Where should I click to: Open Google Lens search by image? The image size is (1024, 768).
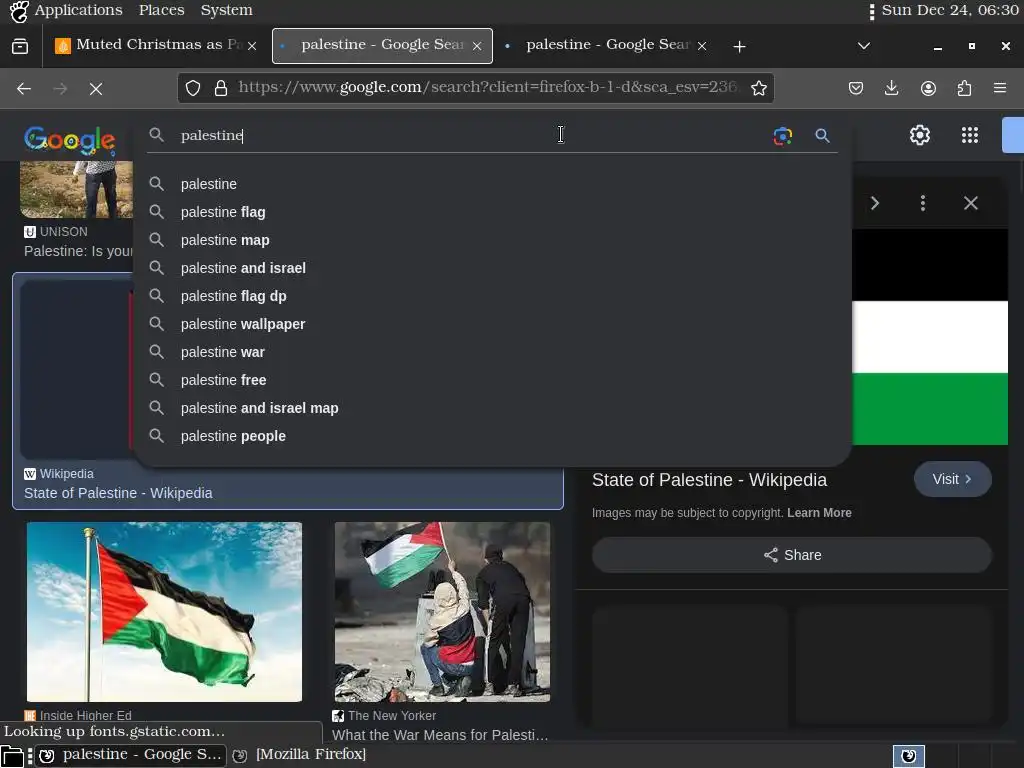782,136
